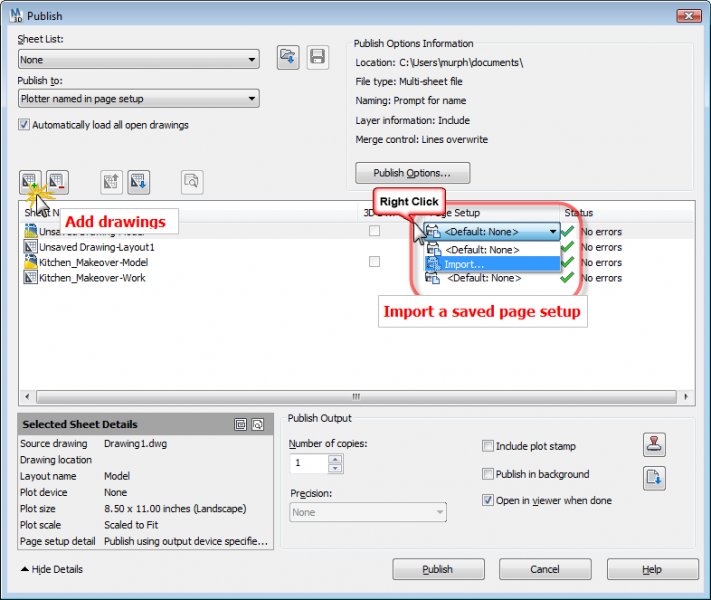
Task: Click the Status column header
Action: pyautogui.click(x=579, y=213)
